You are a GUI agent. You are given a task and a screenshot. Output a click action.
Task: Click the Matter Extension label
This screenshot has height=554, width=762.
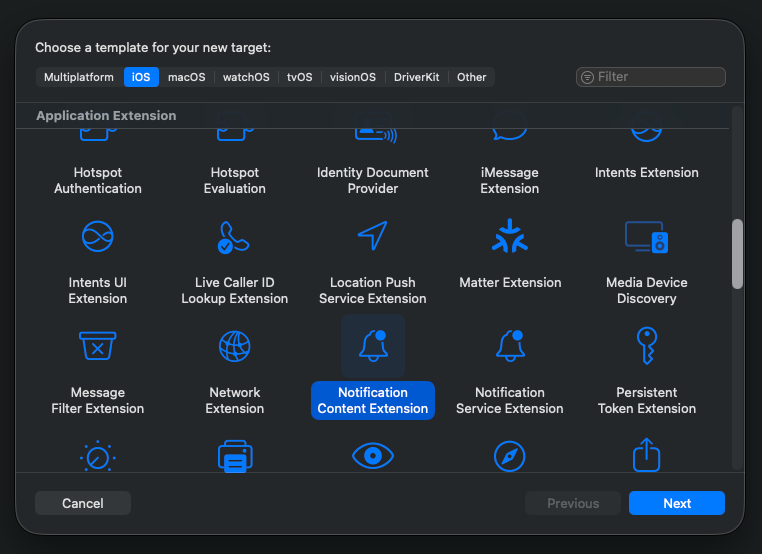tap(510, 282)
